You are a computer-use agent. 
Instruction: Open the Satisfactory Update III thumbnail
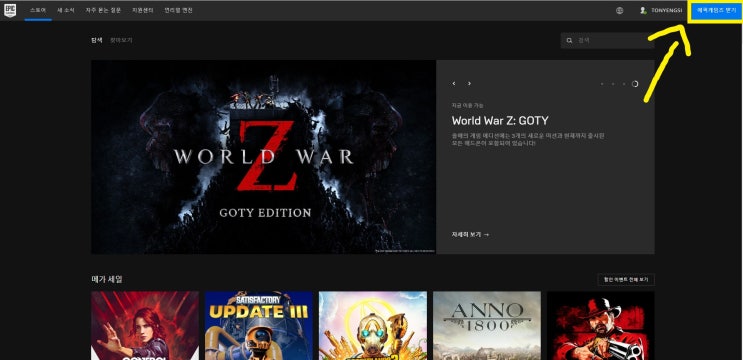(259, 325)
